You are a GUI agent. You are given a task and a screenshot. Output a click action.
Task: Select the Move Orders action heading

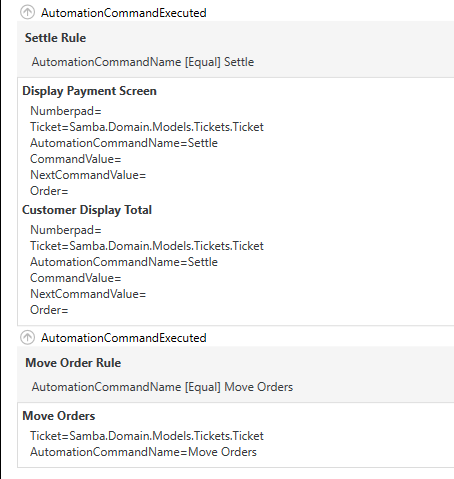(x=59, y=416)
